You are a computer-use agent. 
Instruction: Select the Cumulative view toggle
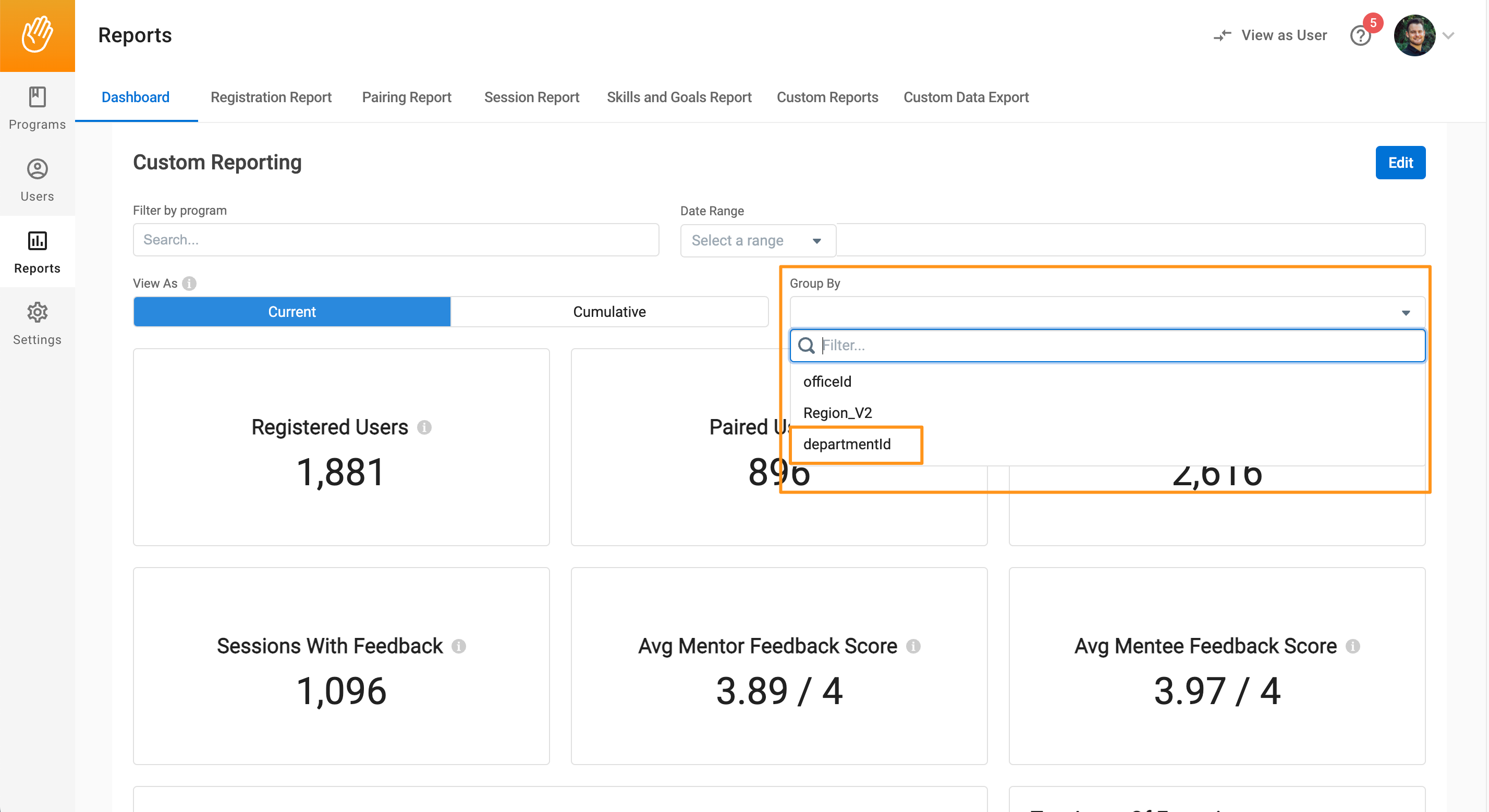coord(609,312)
